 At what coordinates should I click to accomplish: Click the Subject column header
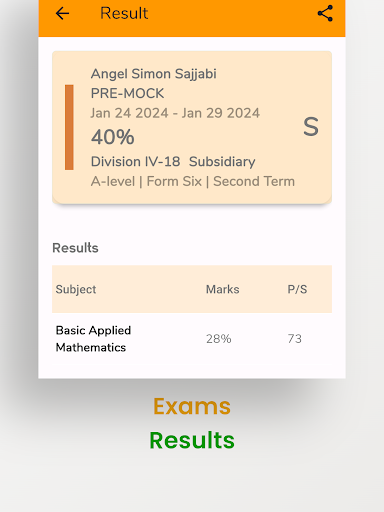pyautogui.click(x=76, y=289)
